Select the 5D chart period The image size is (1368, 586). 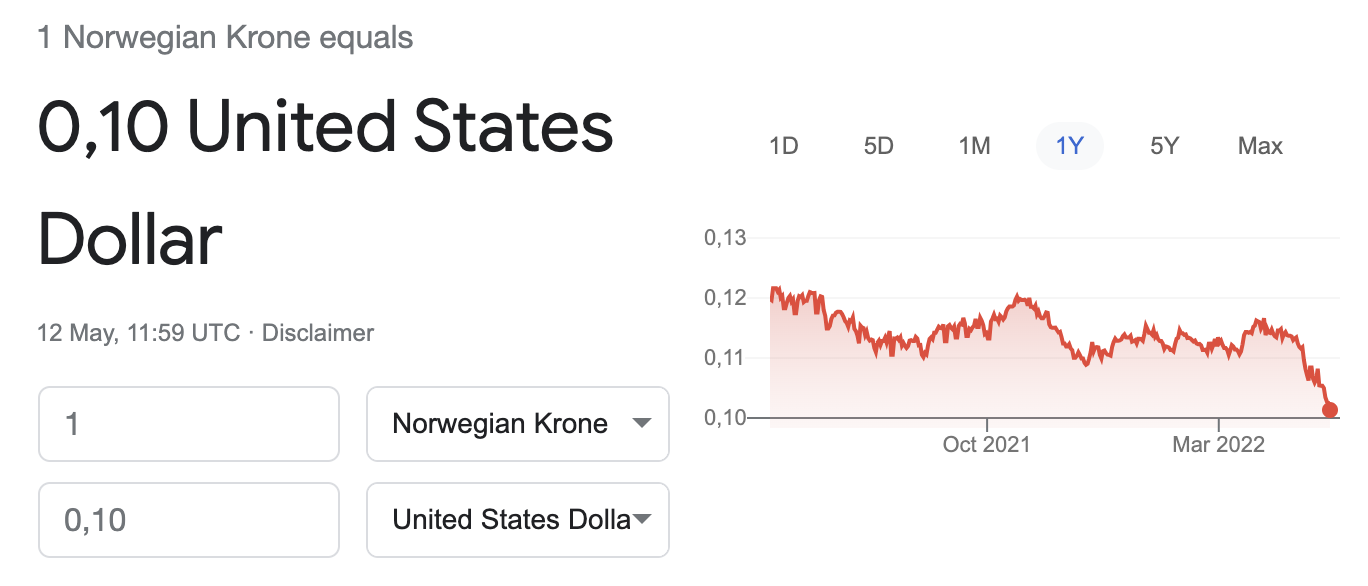point(878,146)
